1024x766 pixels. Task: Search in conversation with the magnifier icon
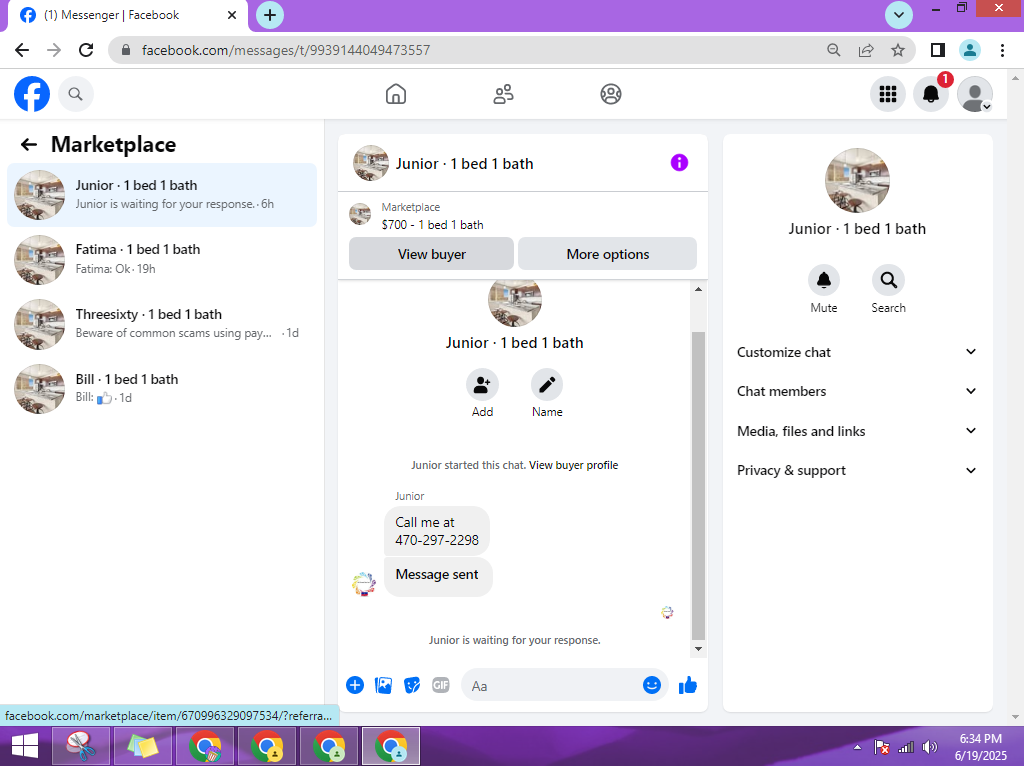click(888, 280)
